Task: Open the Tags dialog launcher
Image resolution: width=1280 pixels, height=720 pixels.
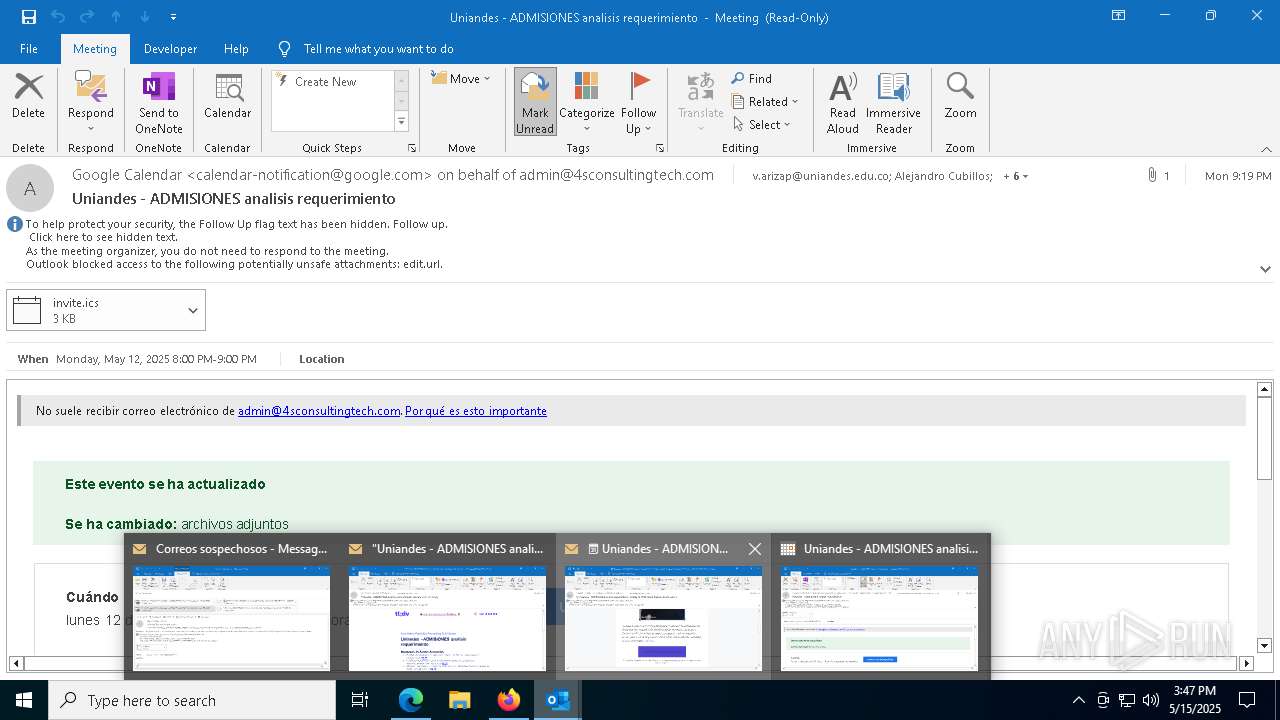Action: (660, 148)
